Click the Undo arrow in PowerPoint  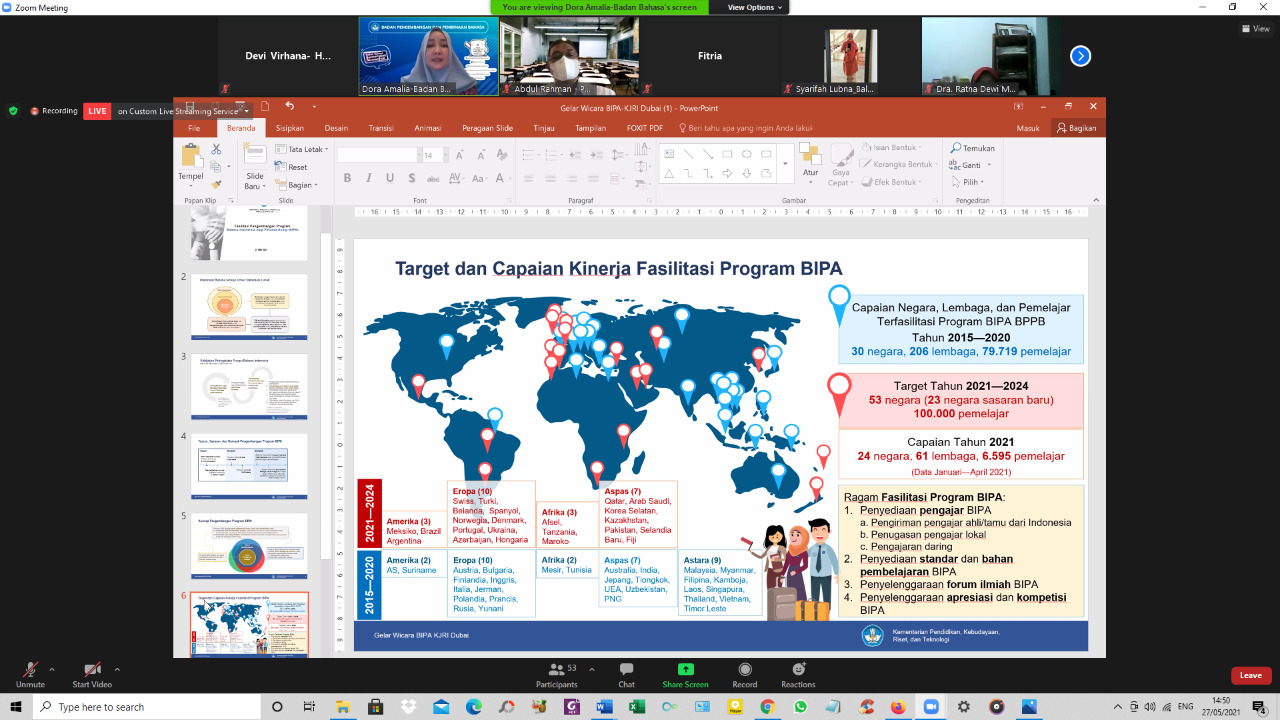tap(290, 106)
